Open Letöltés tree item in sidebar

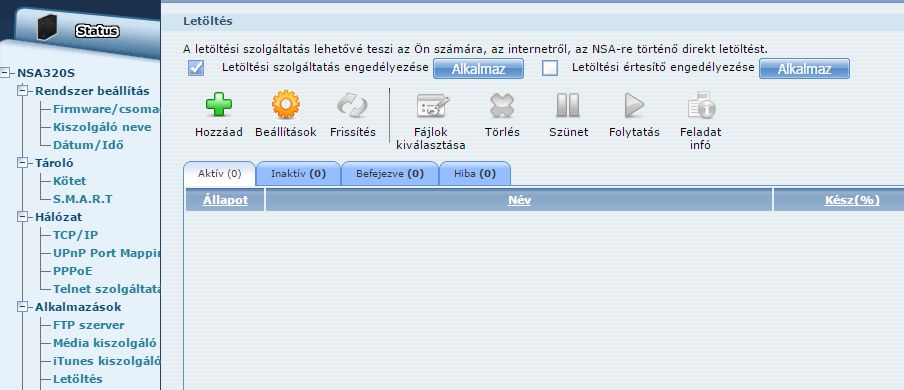[78, 379]
